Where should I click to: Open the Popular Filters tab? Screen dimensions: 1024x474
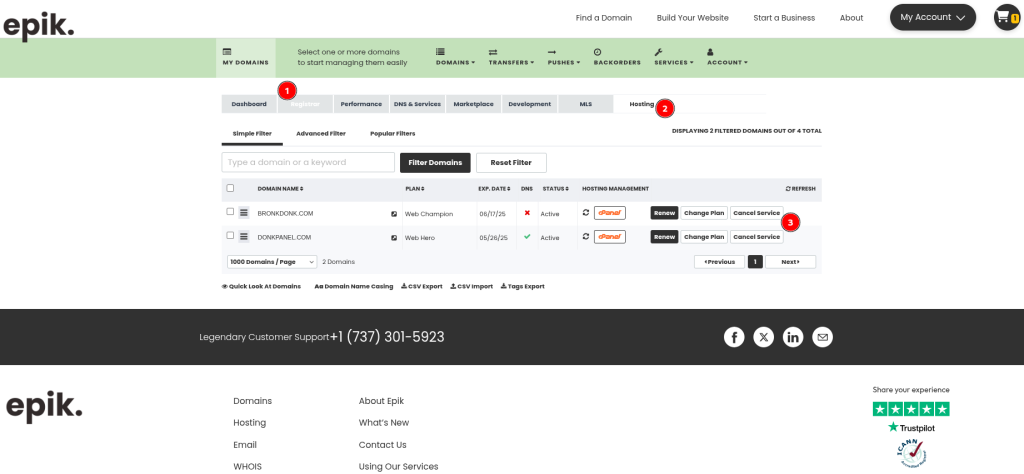(x=392, y=134)
